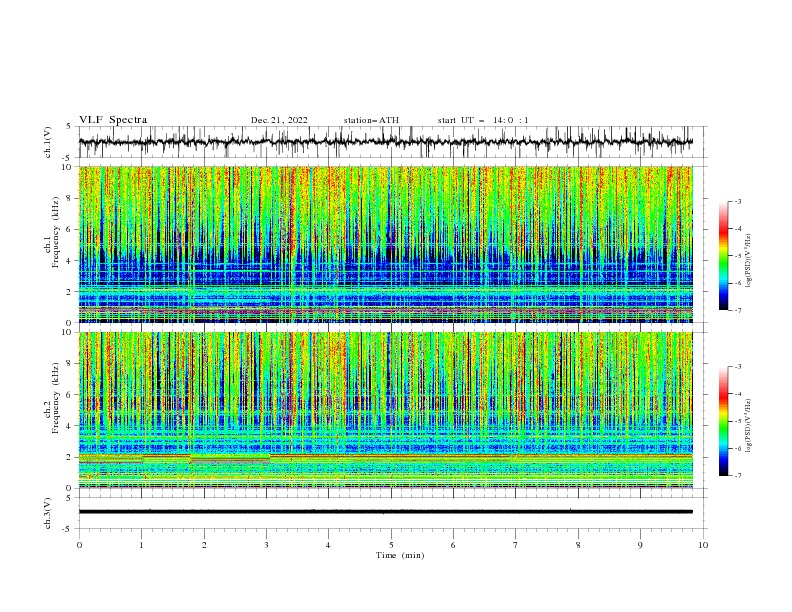The height and width of the screenshot is (612, 792).
Task: Click the "3" tick on the time axis
Action: 266,545
